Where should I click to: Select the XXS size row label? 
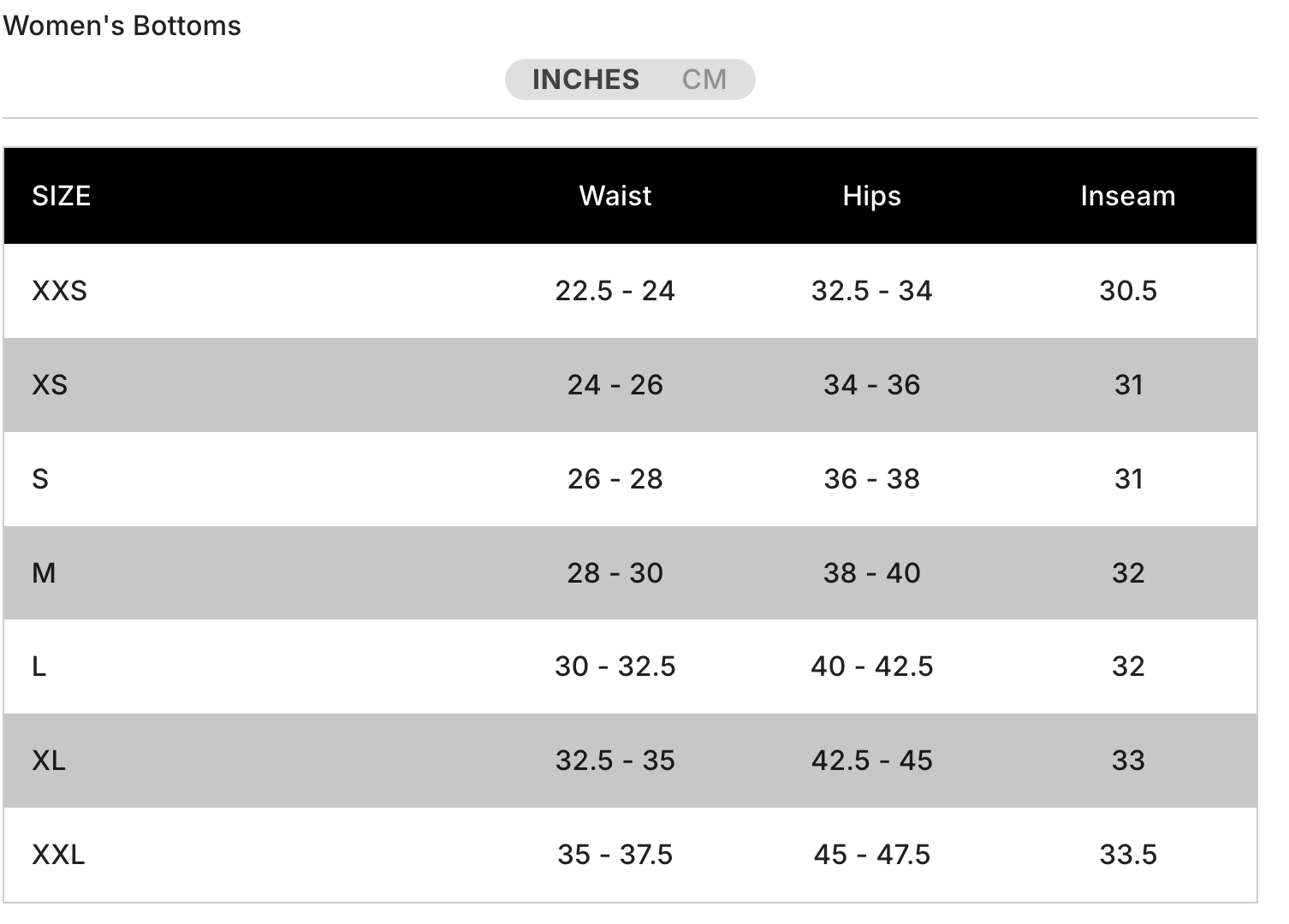click(59, 291)
